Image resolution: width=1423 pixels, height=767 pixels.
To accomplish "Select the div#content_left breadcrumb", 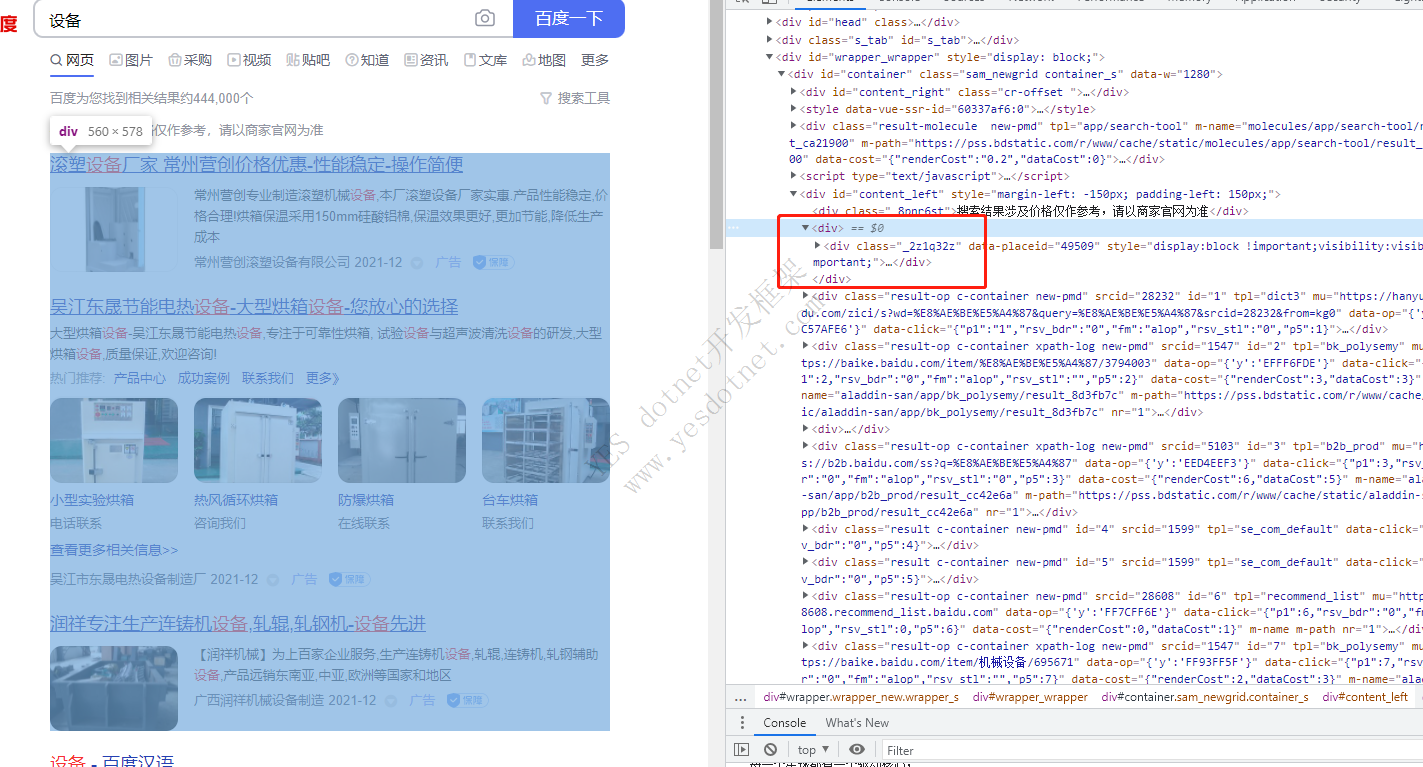I will click(x=1365, y=697).
